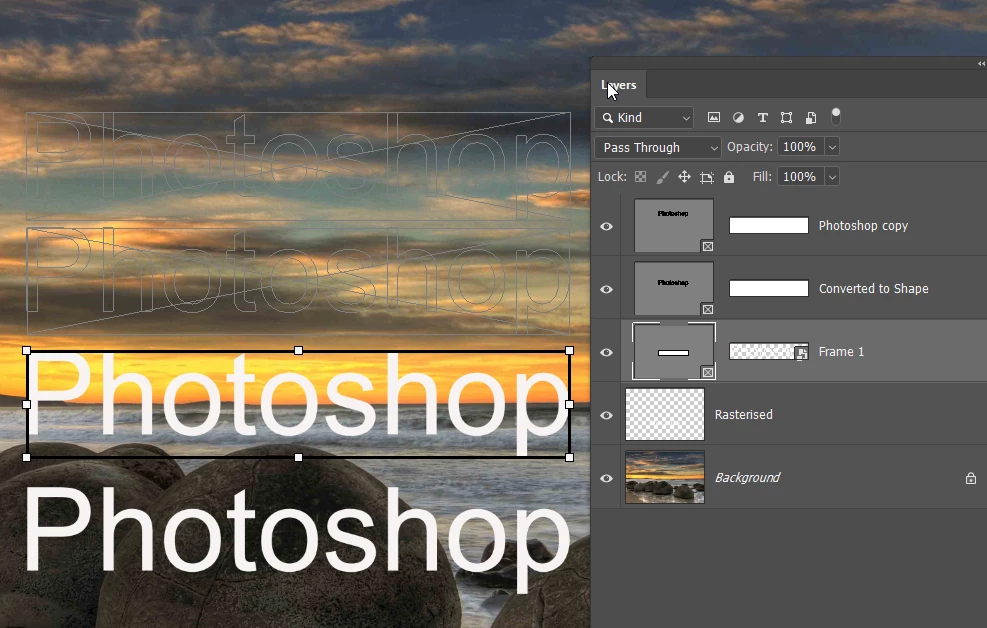Select Frame 1 frame thumbnail
987x628 pixels.
click(674, 351)
